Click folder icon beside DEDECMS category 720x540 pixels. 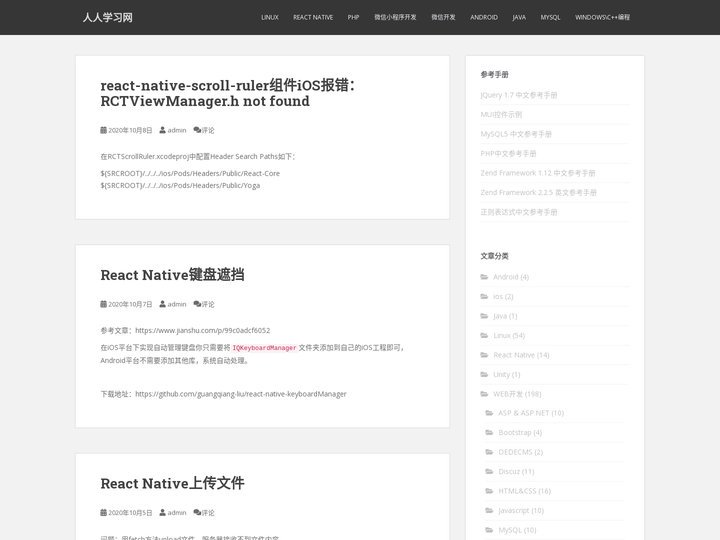click(489, 452)
